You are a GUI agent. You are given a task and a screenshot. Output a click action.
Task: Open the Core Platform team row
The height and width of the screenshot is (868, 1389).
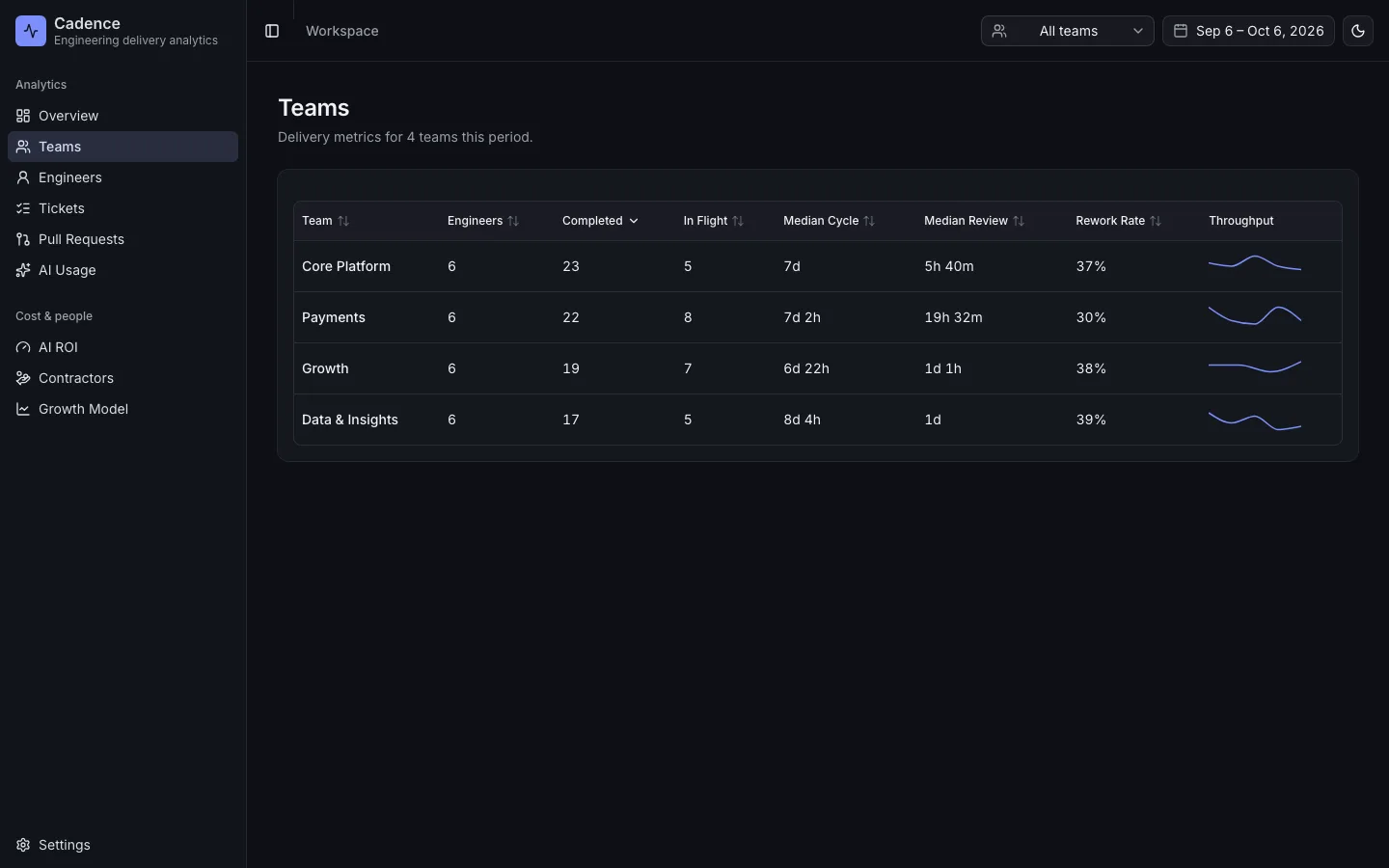click(x=818, y=266)
